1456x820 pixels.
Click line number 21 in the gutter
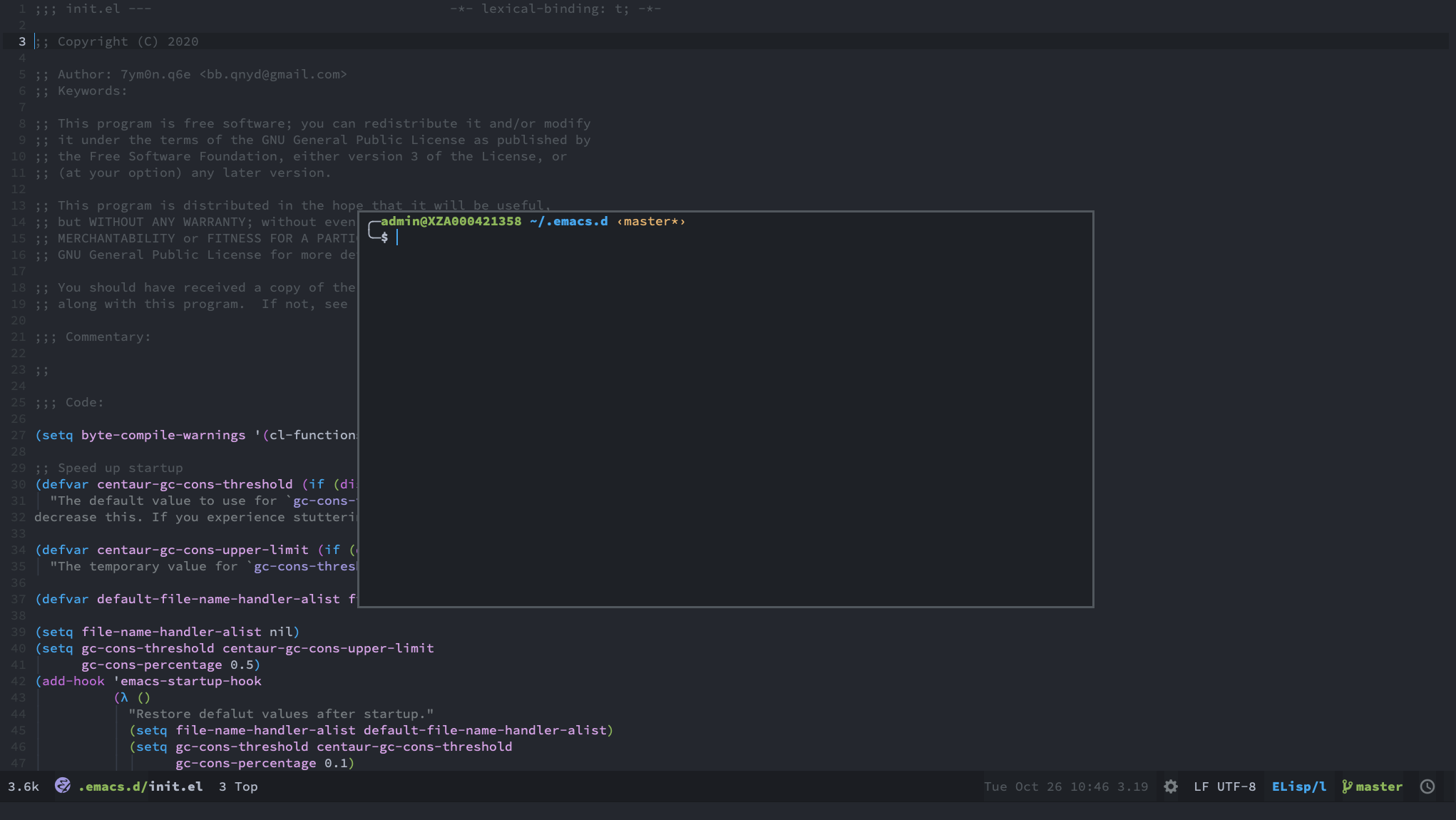click(x=19, y=337)
